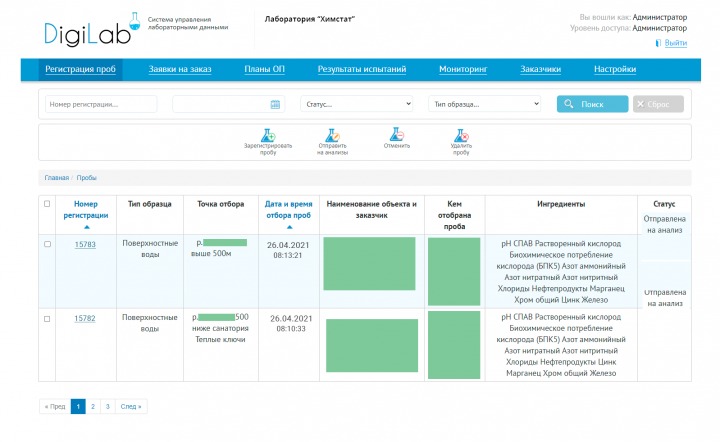
Task: Open the Заявки на заказ tab
Action: click(180, 69)
